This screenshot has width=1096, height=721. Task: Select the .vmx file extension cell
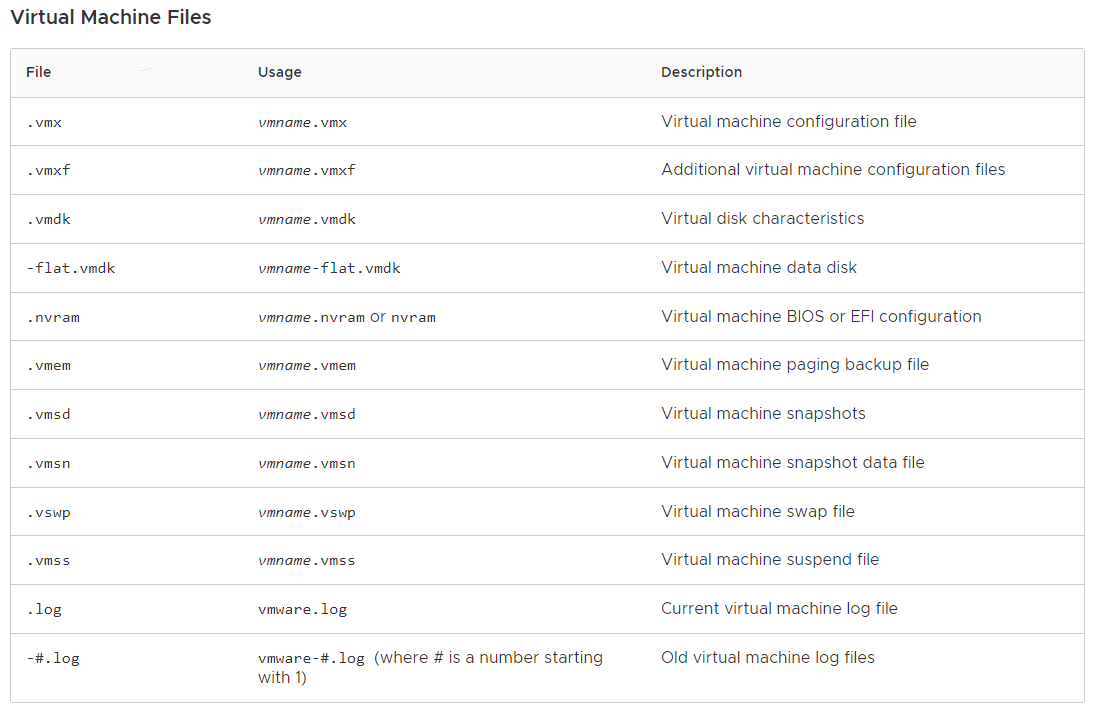(x=44, y=122)
